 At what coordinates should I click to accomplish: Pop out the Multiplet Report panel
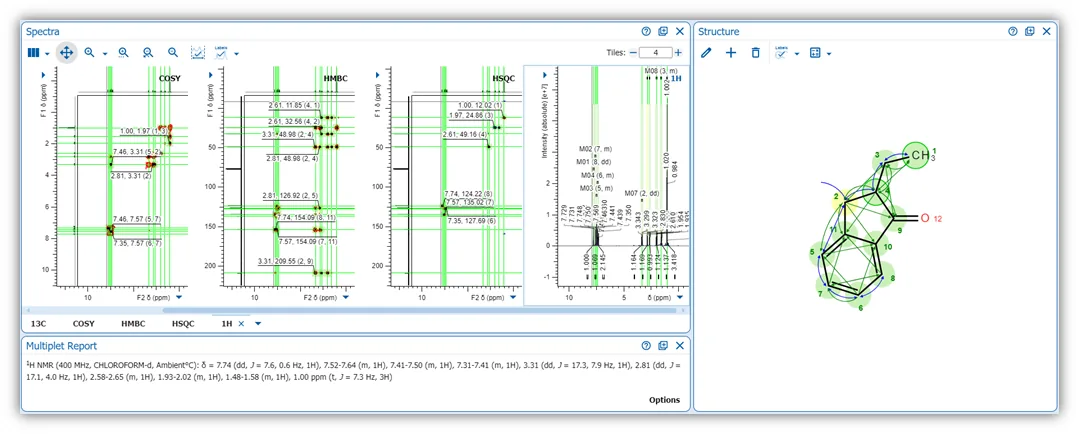click(x=663, y=345)
